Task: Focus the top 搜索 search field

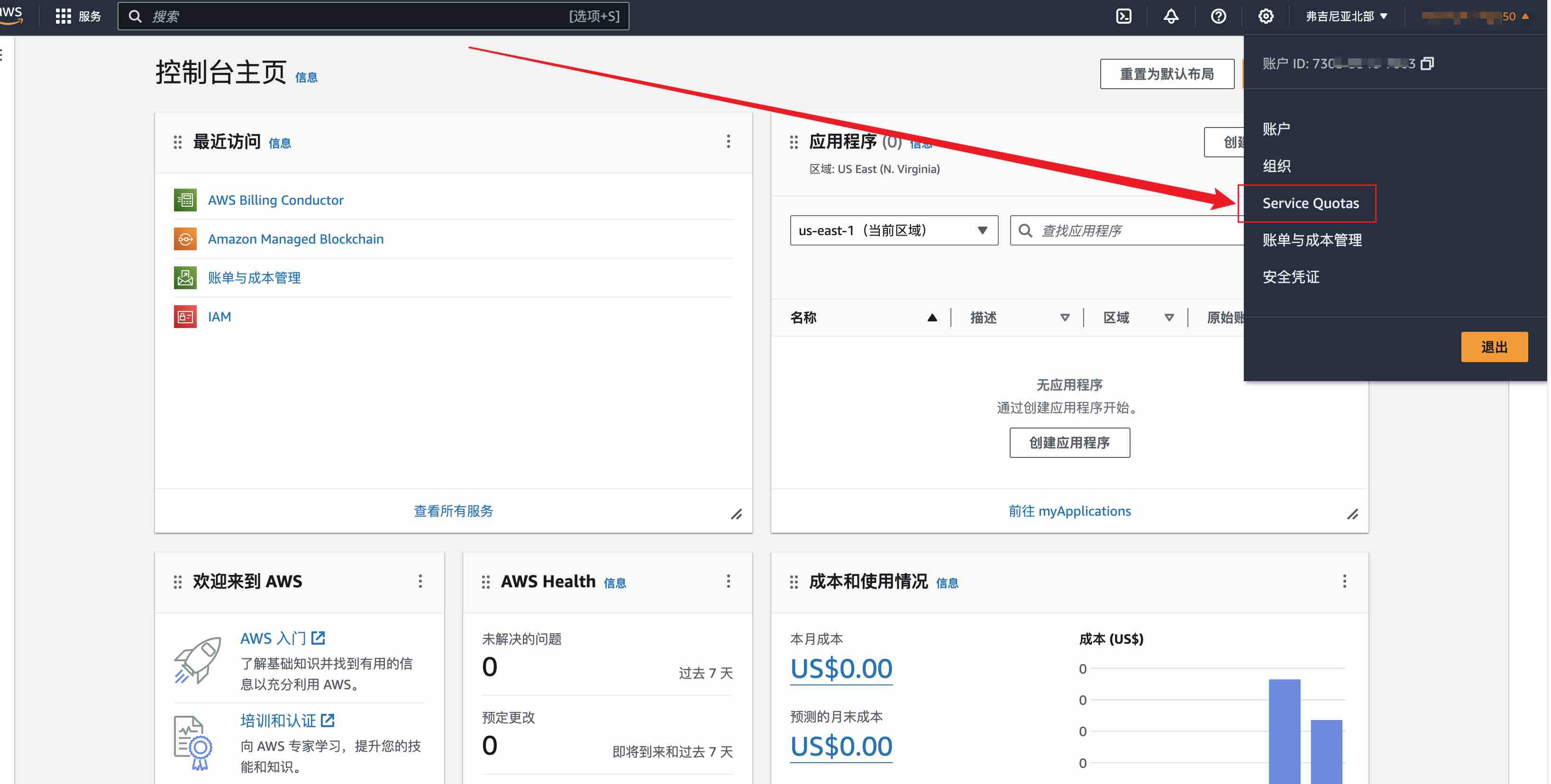Action: click(x=374, y=16)
